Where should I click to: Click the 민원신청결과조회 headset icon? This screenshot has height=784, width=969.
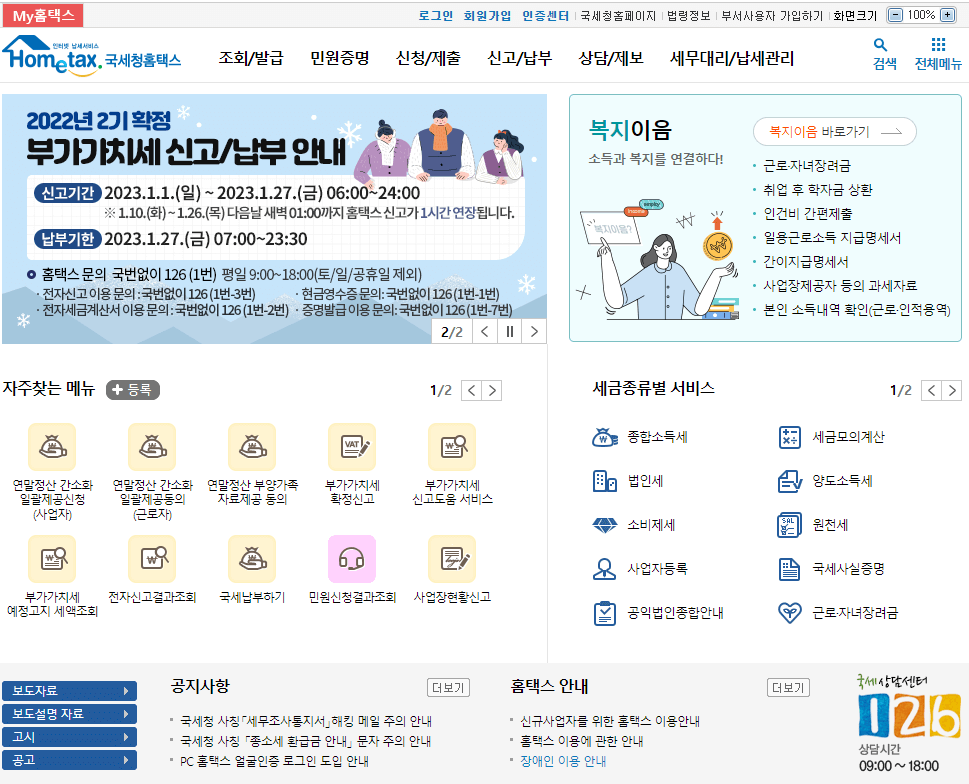click(352, 559)
